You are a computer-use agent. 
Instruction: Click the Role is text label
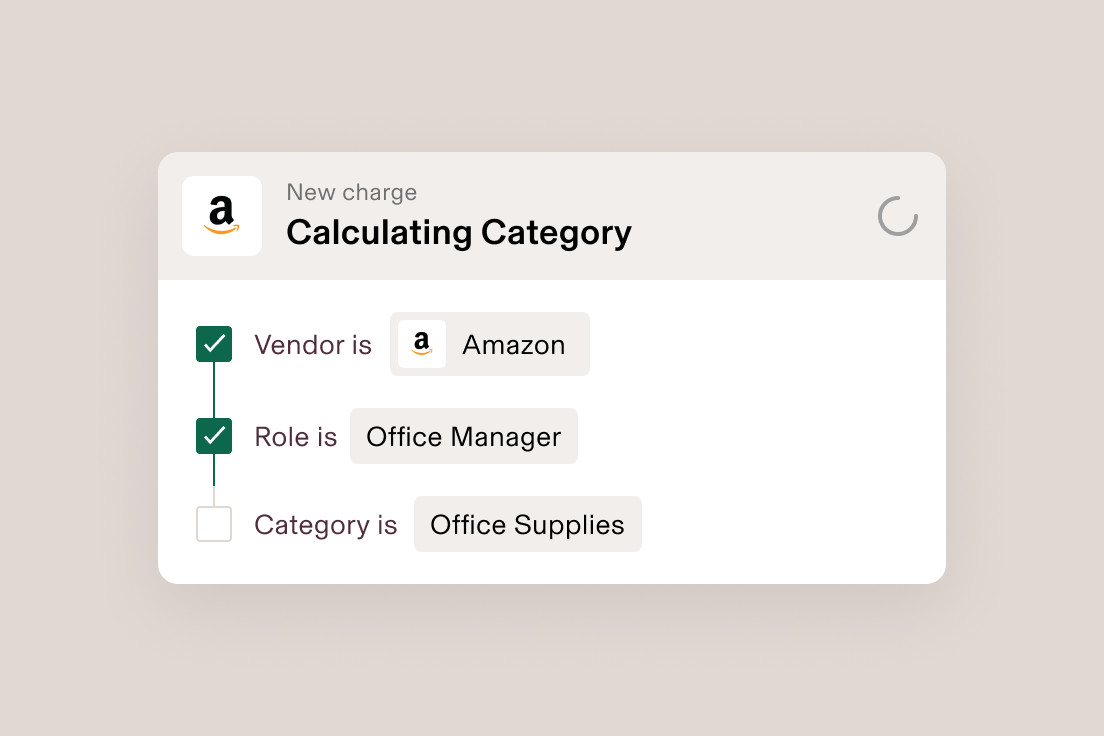(x=295, y=436)
